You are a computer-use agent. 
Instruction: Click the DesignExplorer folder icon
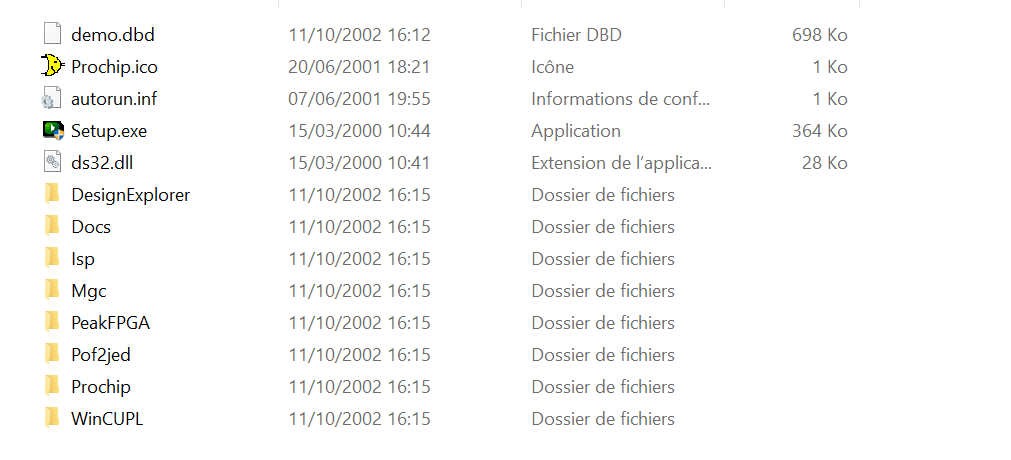pyautogui.click(x=52, y=194)
